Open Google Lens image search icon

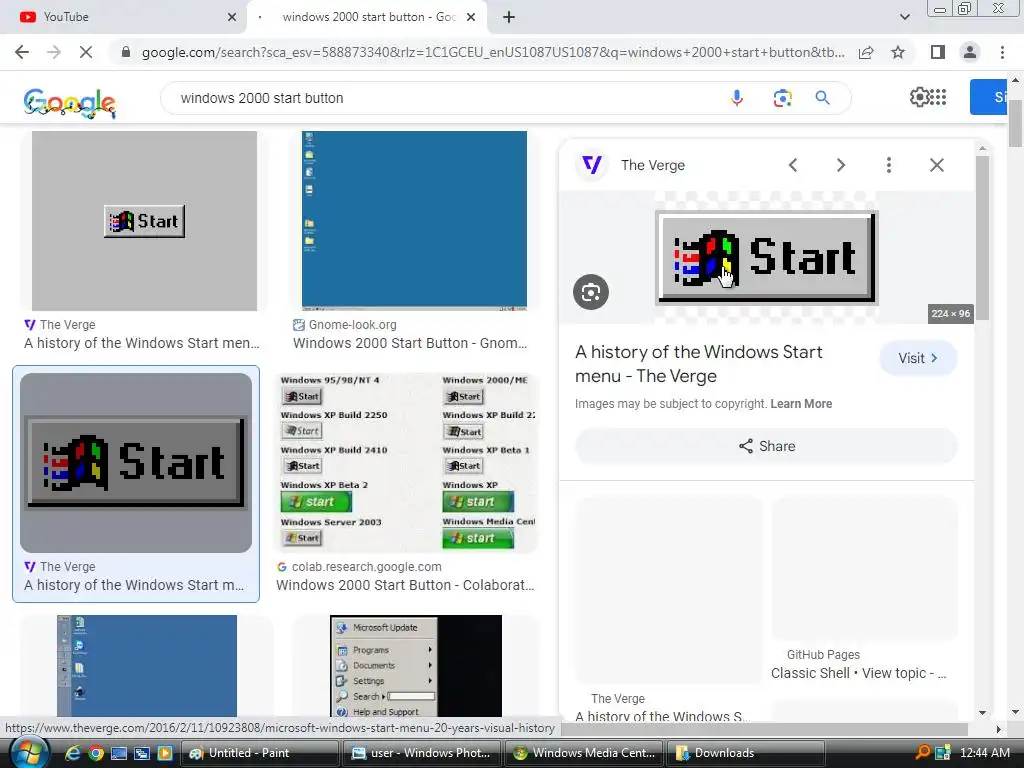coord(782,98)
